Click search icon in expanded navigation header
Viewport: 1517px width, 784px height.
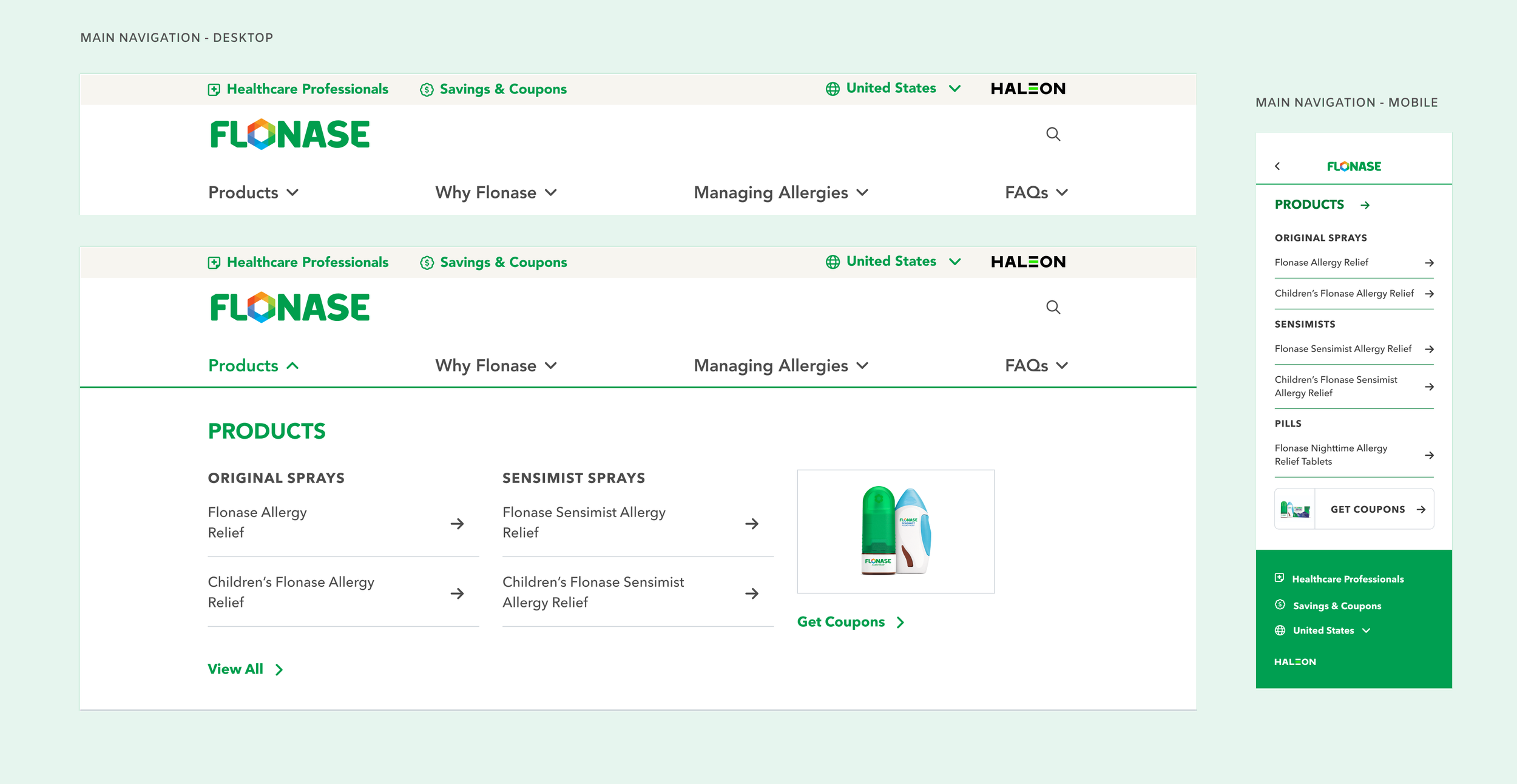click(x=1053, y=307)
